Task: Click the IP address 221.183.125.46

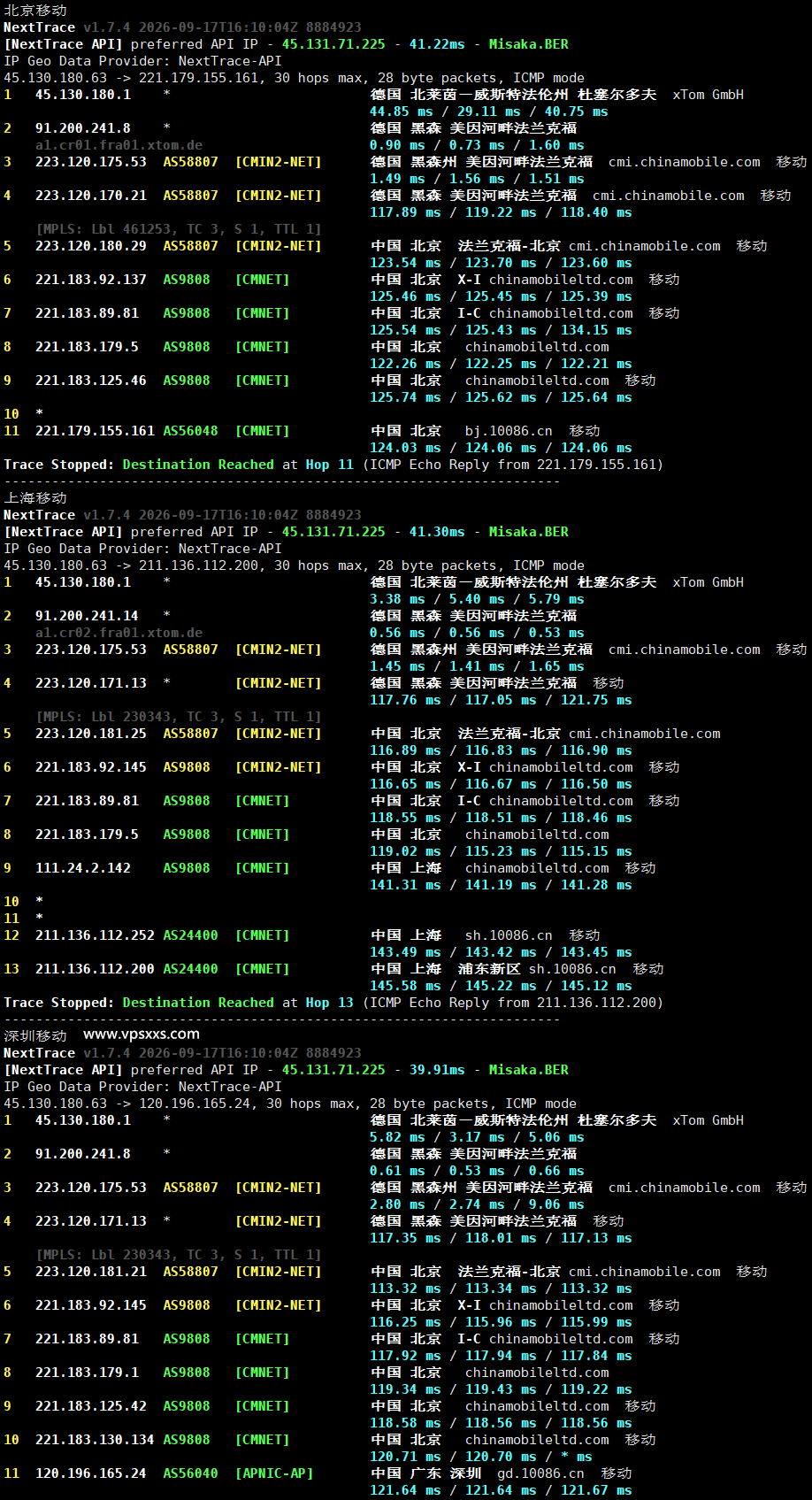Action: click(x=91, y=381)
